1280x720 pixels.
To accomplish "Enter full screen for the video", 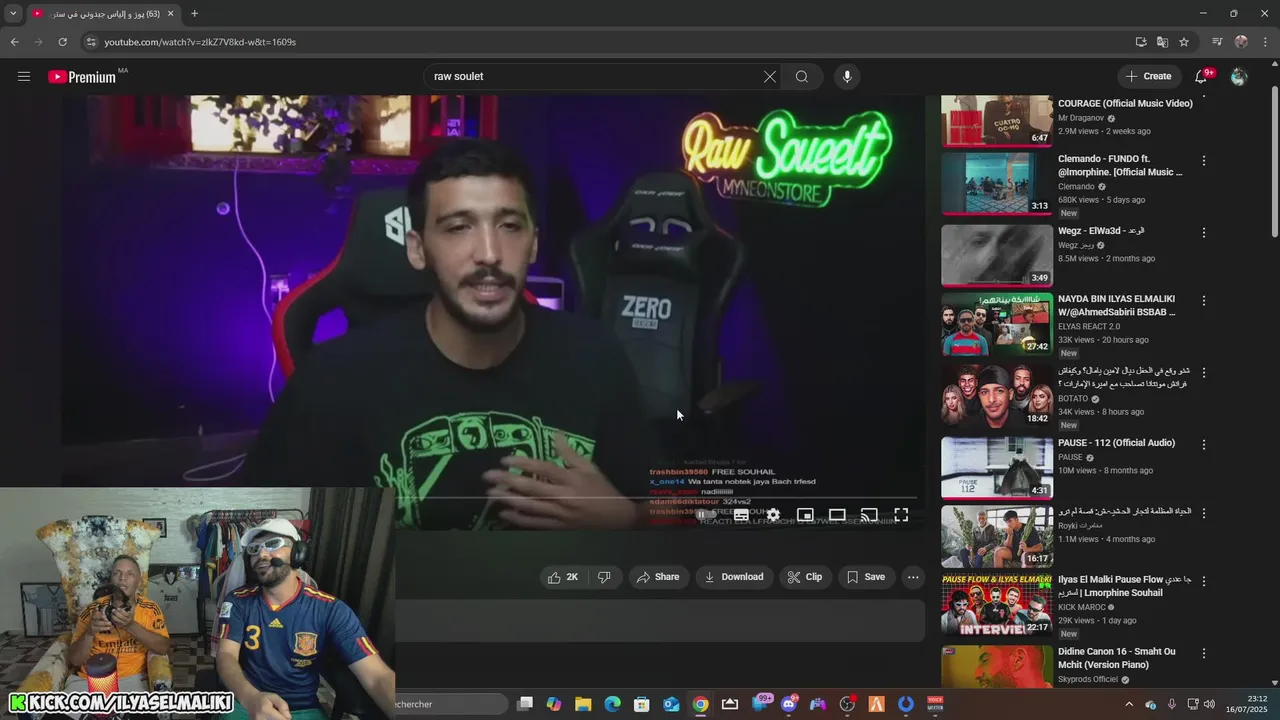I will point(901,515).
